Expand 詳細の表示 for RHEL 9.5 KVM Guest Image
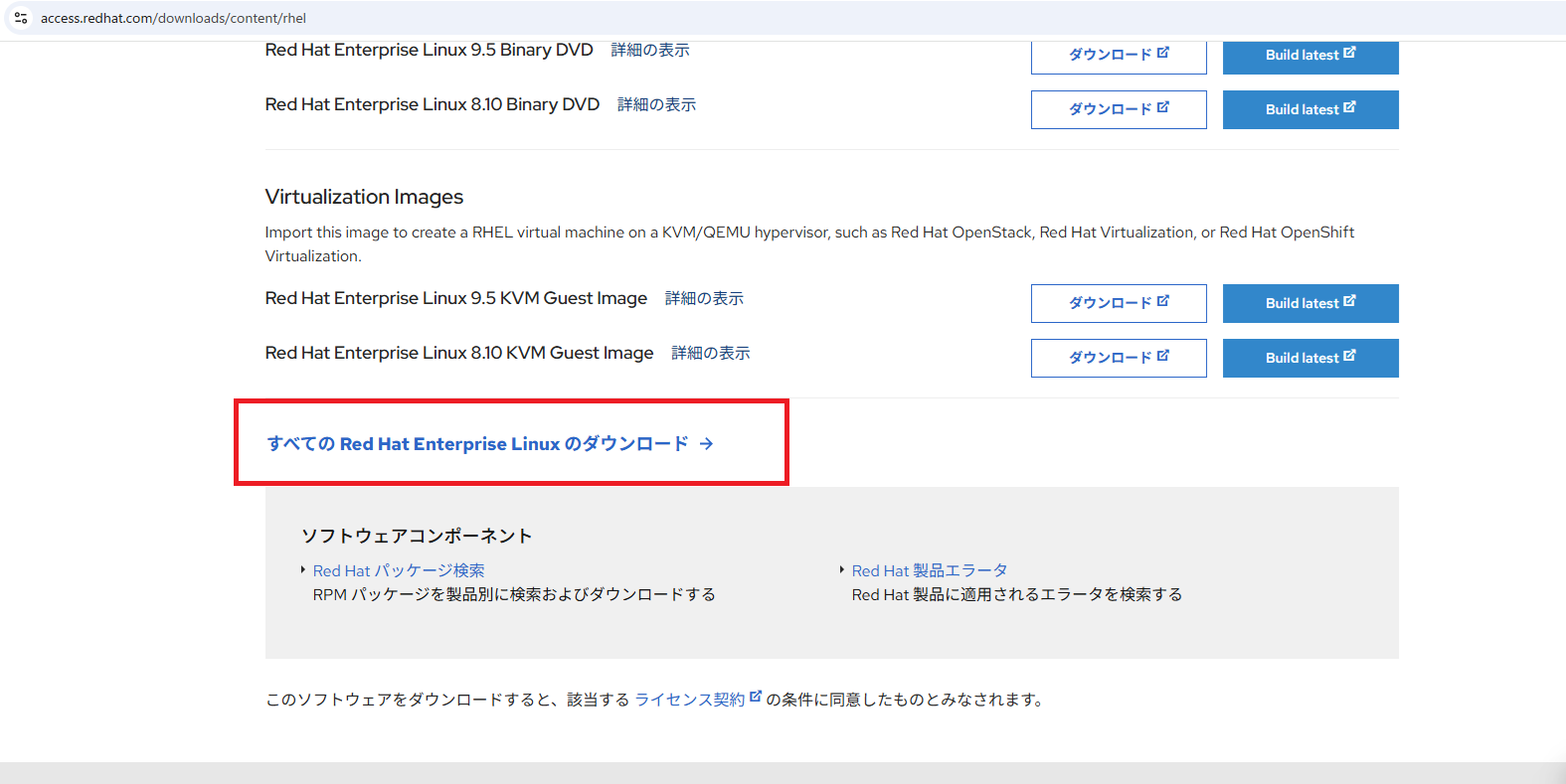 click(704, 298)
